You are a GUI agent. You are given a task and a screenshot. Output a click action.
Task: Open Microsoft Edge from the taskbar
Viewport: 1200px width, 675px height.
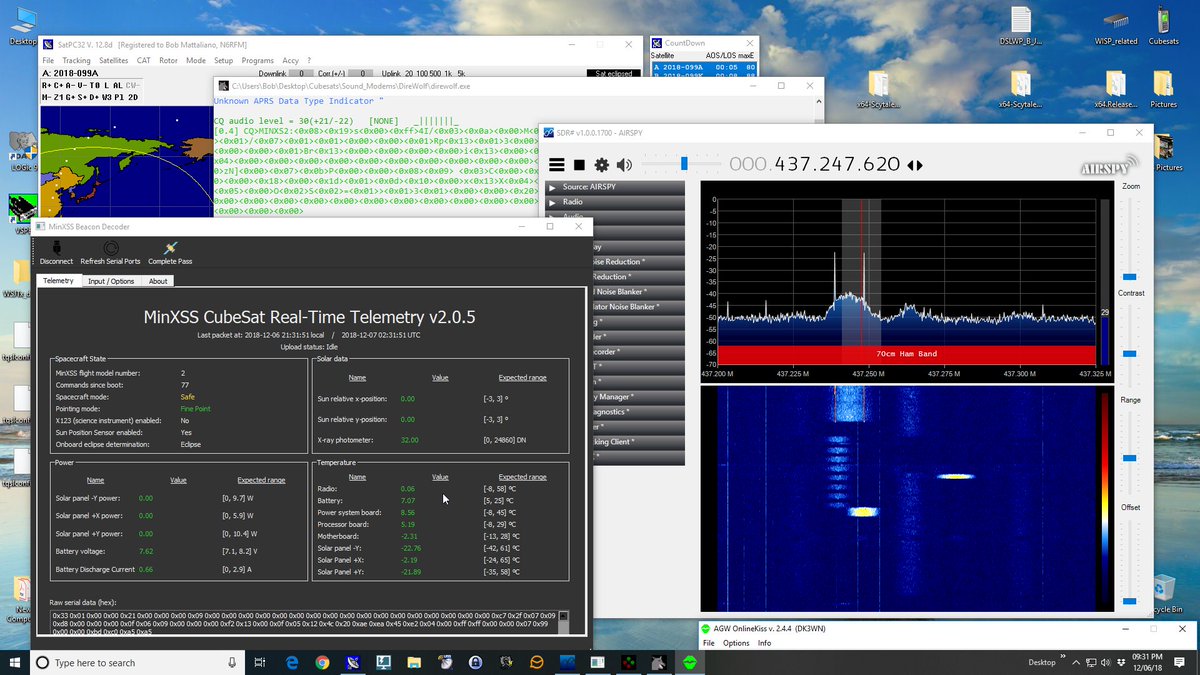tap(292, 662)
